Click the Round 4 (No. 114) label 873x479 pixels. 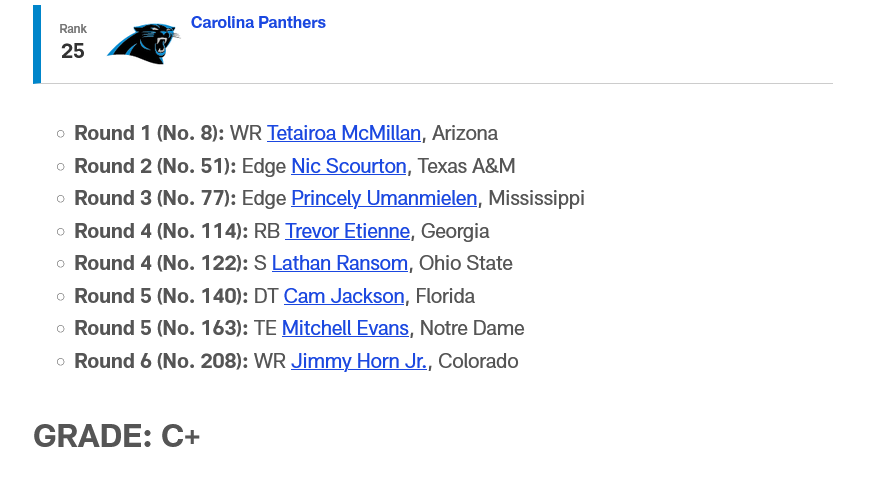[161, 231]
